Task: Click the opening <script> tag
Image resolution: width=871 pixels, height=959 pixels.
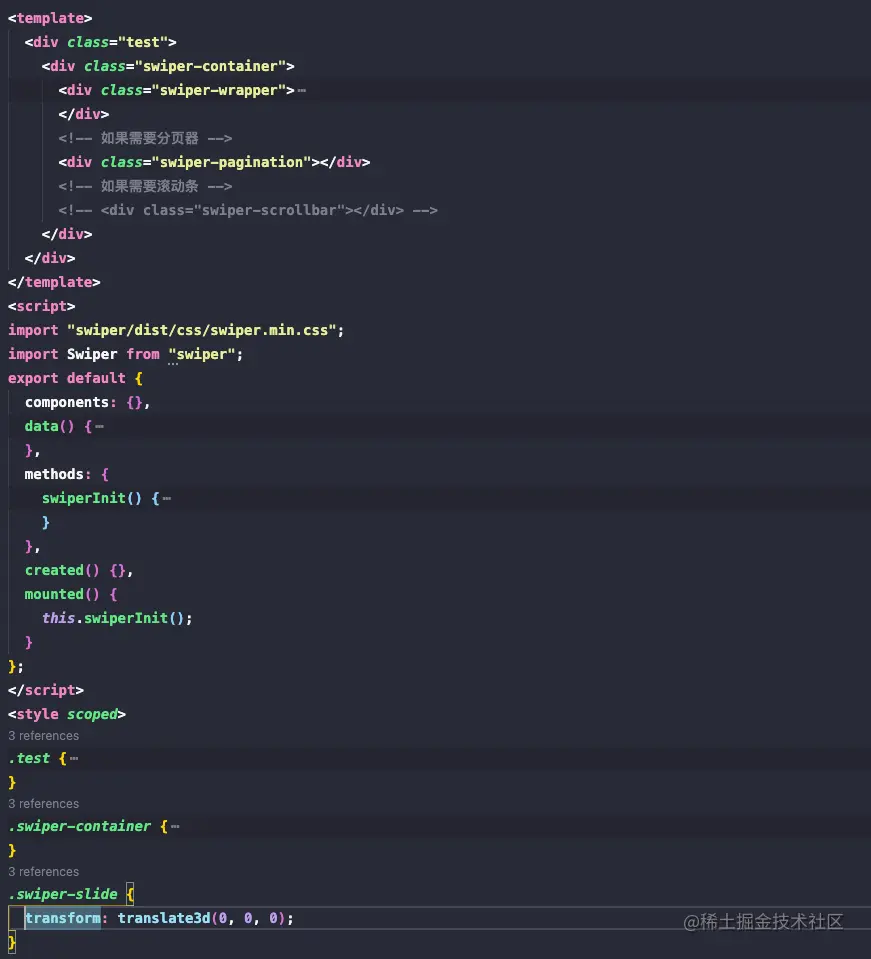Action: pos(42,306)
